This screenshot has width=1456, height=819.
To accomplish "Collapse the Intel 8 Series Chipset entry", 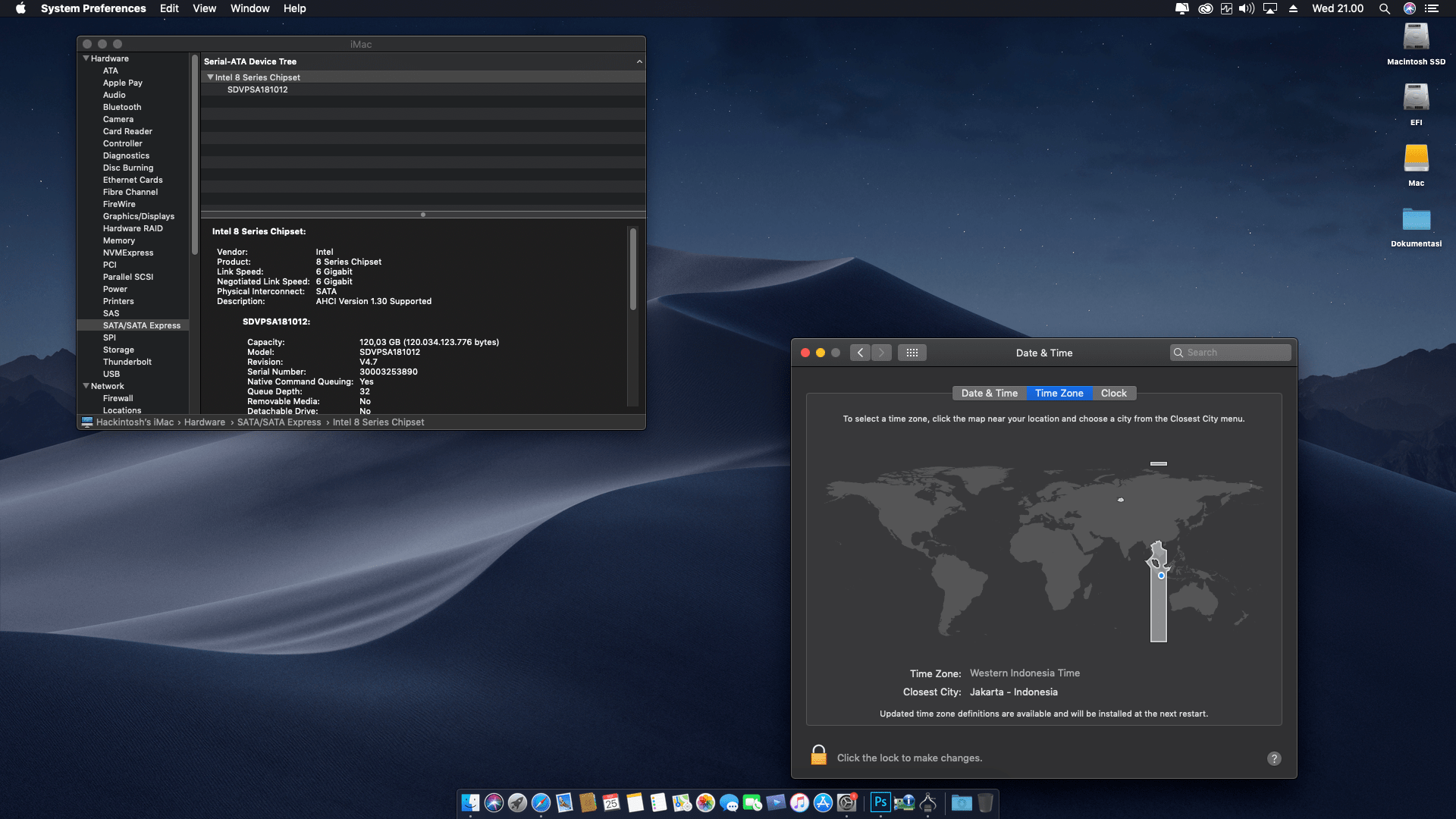I will [x=210, y=77].
